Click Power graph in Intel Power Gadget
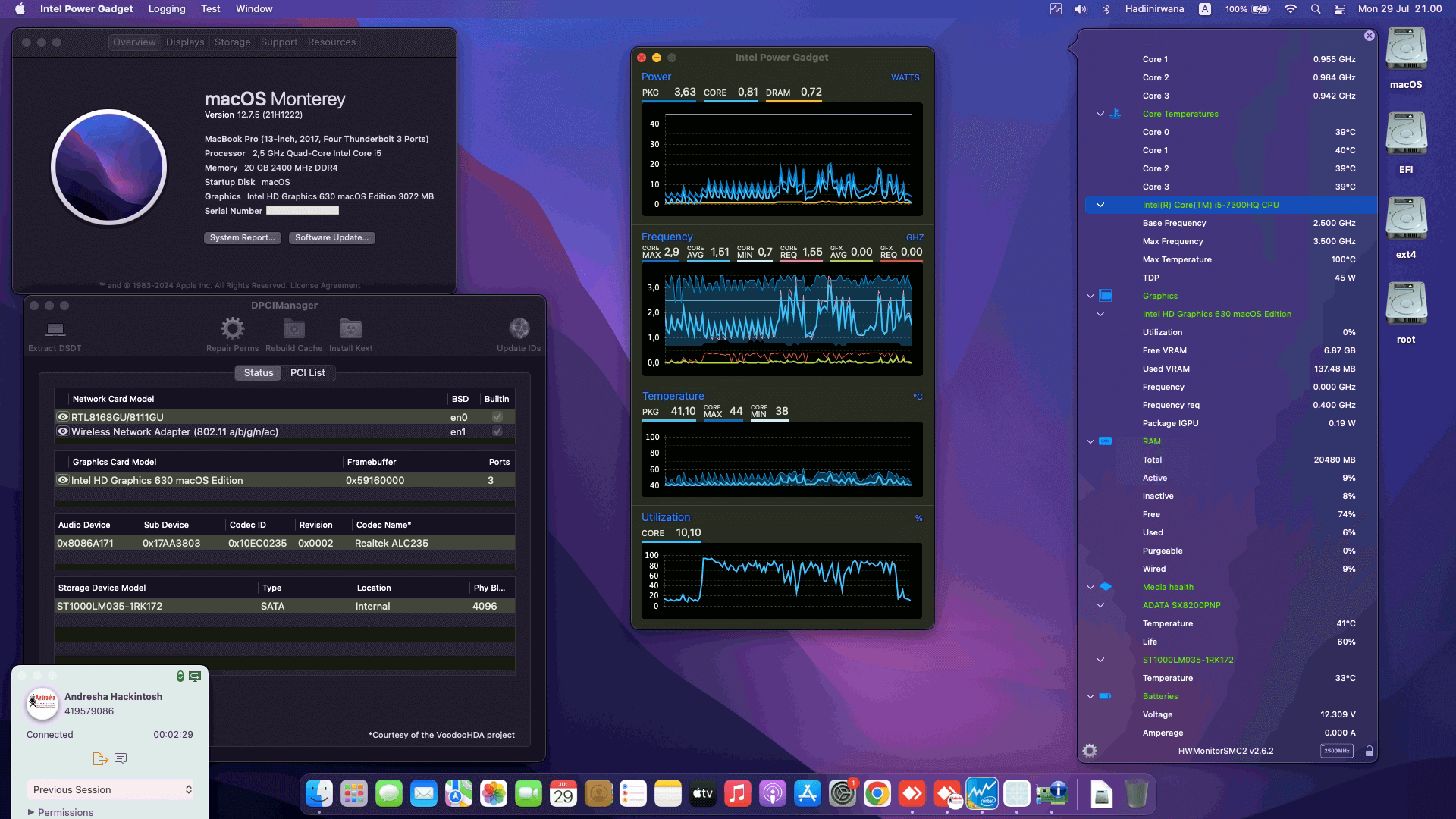The width and height of the screenshot is (1456, 819). pyautogui.click(x=782, y=159)
